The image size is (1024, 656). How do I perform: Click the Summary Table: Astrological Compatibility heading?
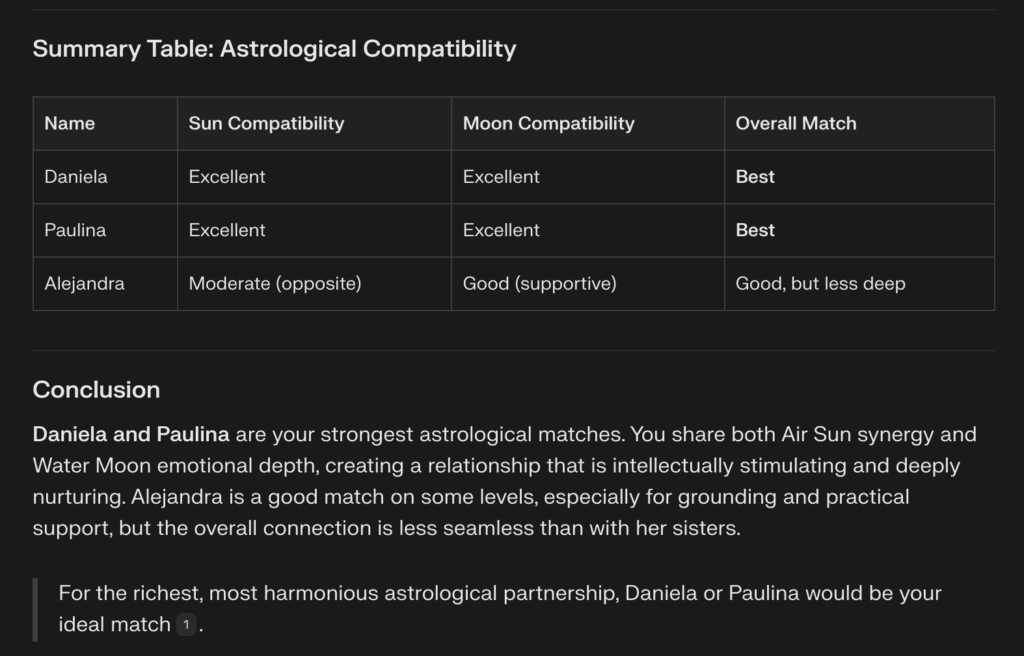pos(274,49)
